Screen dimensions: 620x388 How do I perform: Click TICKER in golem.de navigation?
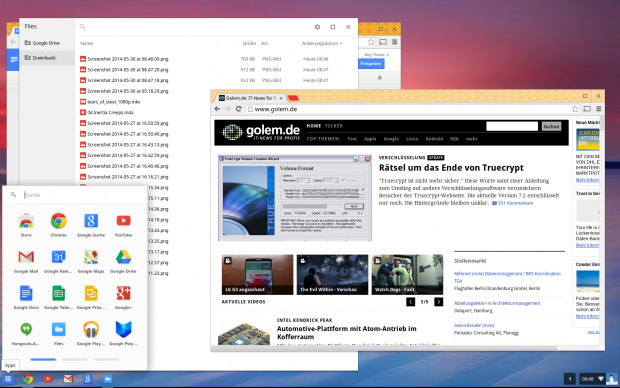[334, 126]
